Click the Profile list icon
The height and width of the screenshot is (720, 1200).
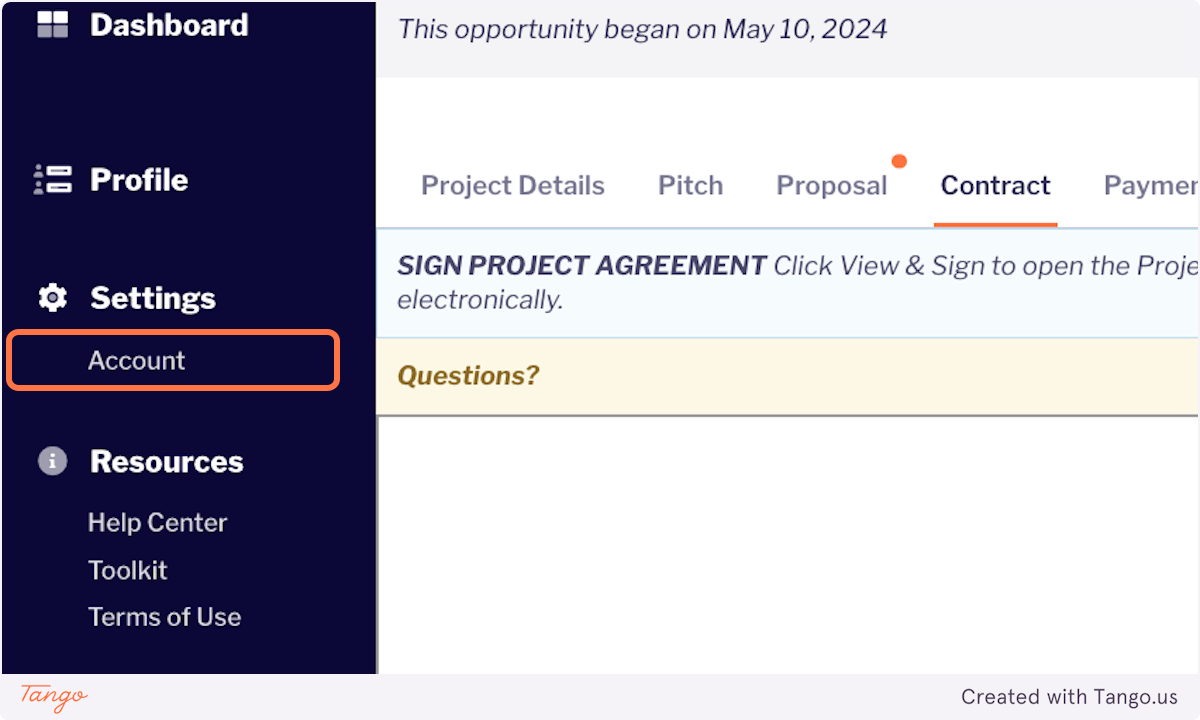coord(52,180)
